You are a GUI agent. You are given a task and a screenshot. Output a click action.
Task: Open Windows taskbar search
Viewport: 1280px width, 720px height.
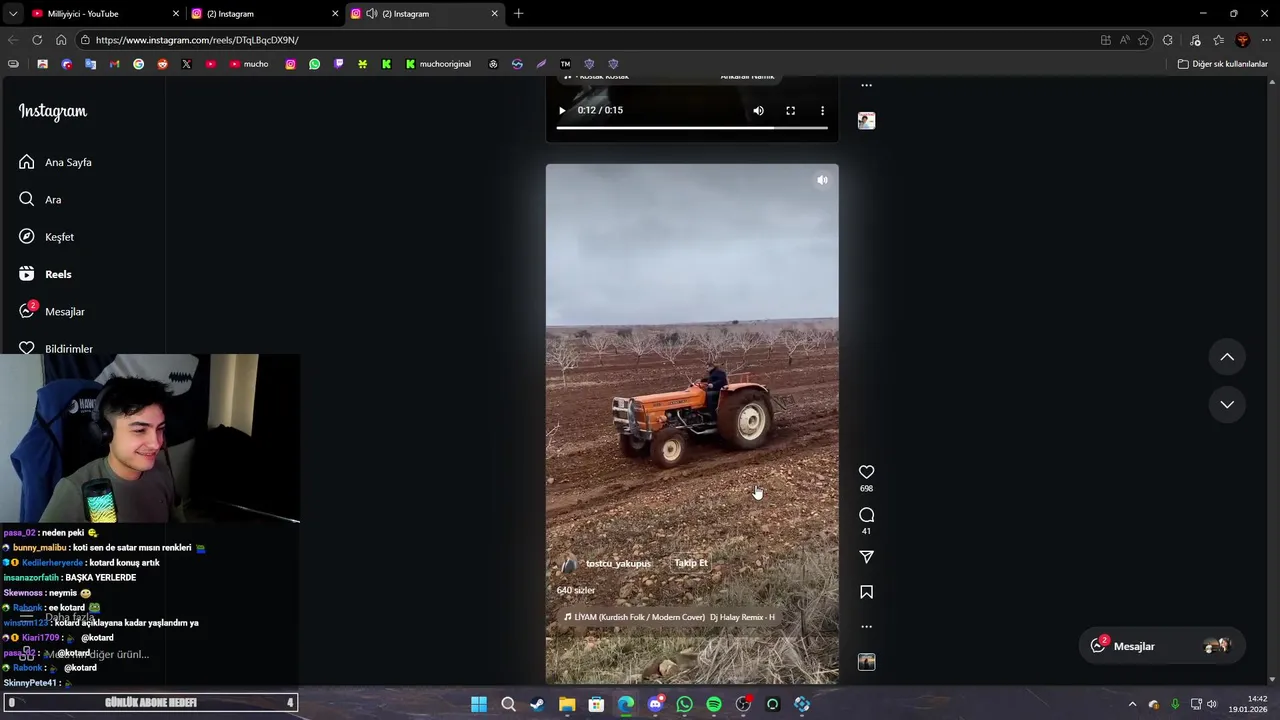[x=508, y=704]
